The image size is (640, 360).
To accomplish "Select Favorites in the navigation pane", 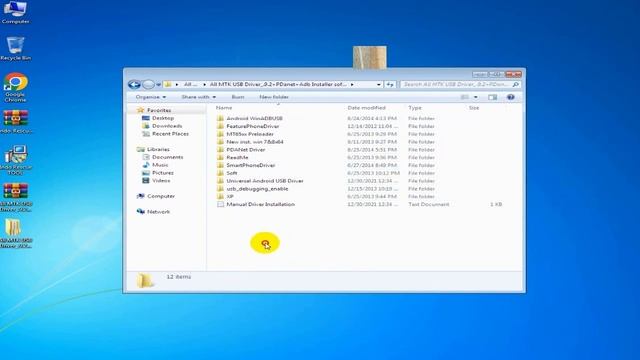I will click(159, 110).
